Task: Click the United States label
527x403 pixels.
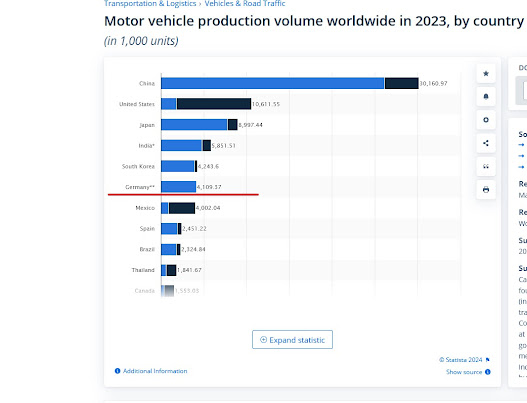Action: 137,104
